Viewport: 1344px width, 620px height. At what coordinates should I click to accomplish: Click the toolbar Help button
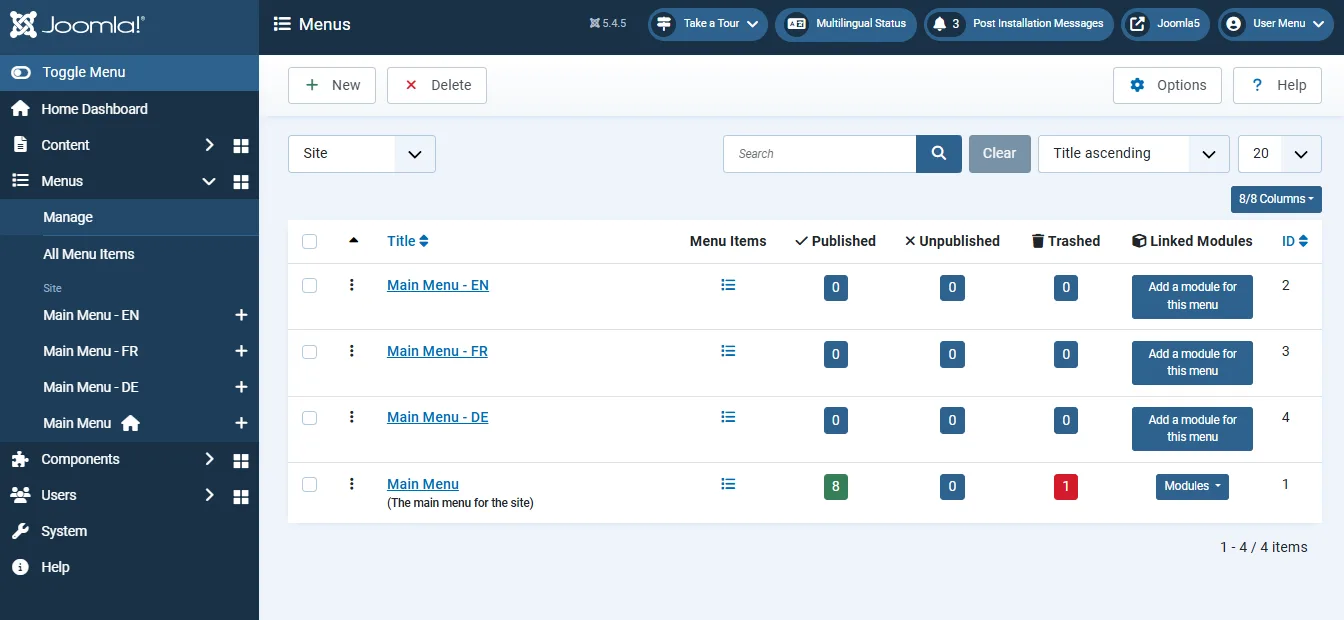coord(1278,86)
